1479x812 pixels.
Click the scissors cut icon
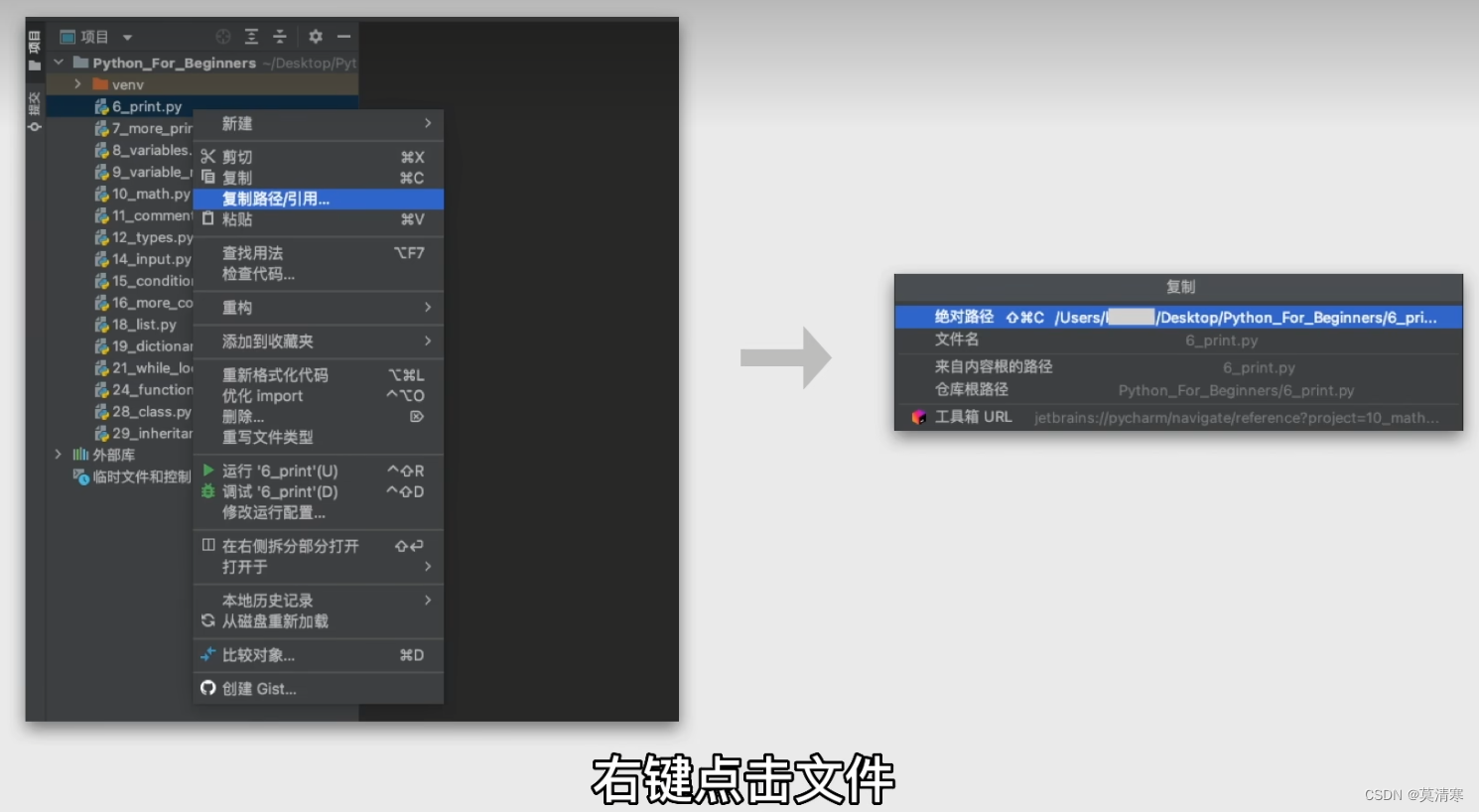coord(207,157)
